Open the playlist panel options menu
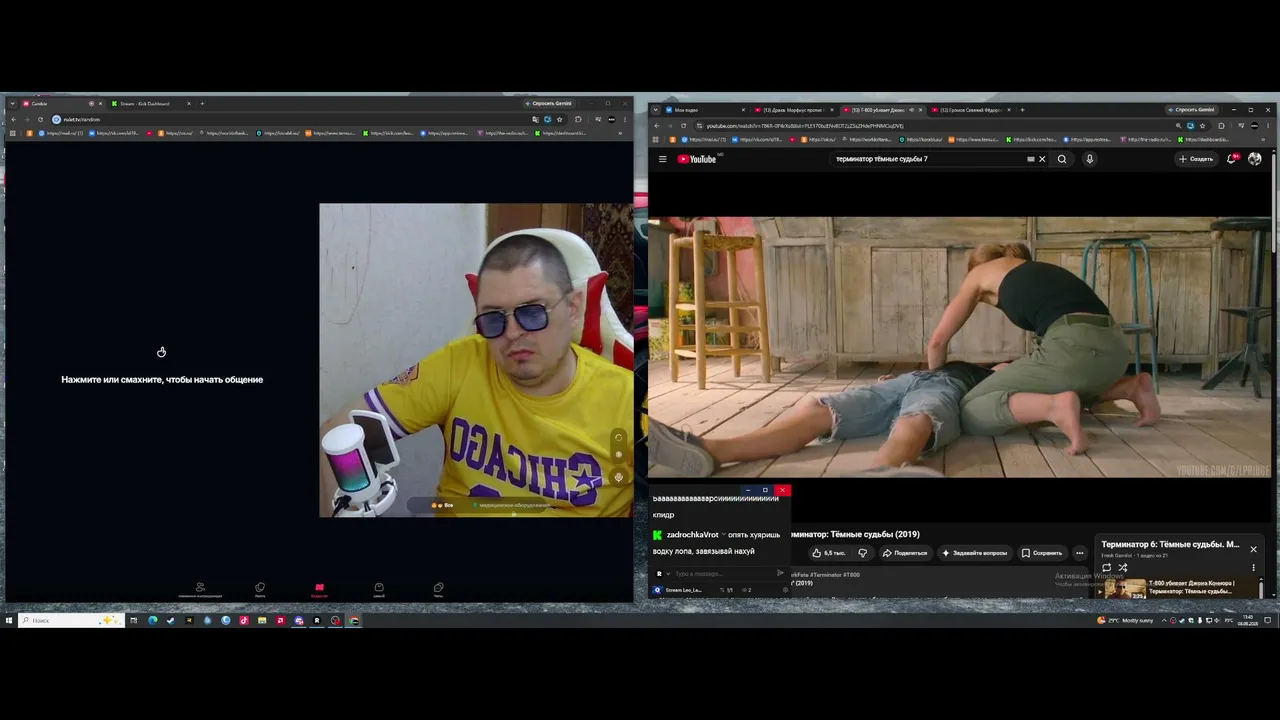The height and width of the screenshot is (720, 1280). [1253, 568]
